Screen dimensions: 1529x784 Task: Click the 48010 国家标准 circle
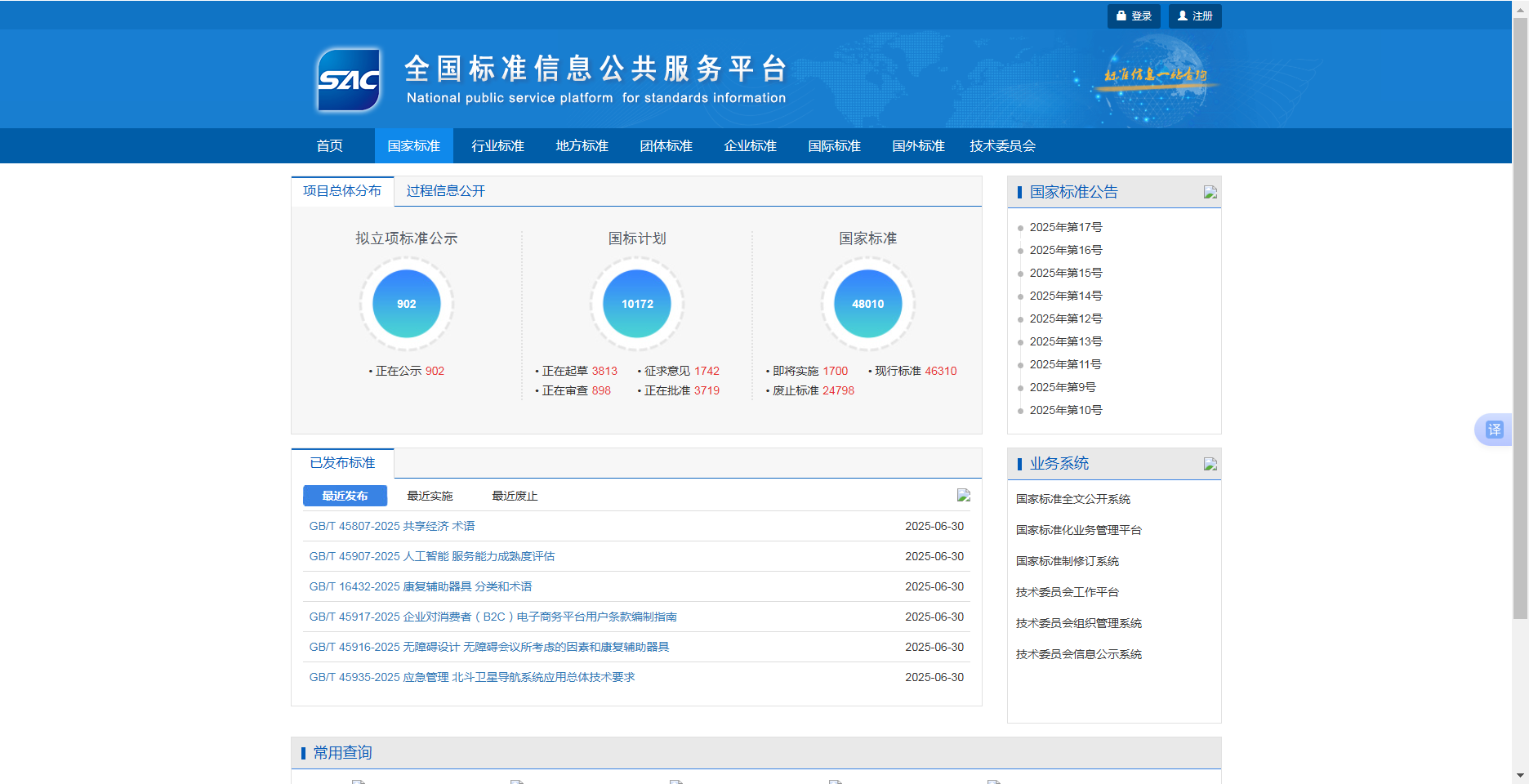(867, 304)
